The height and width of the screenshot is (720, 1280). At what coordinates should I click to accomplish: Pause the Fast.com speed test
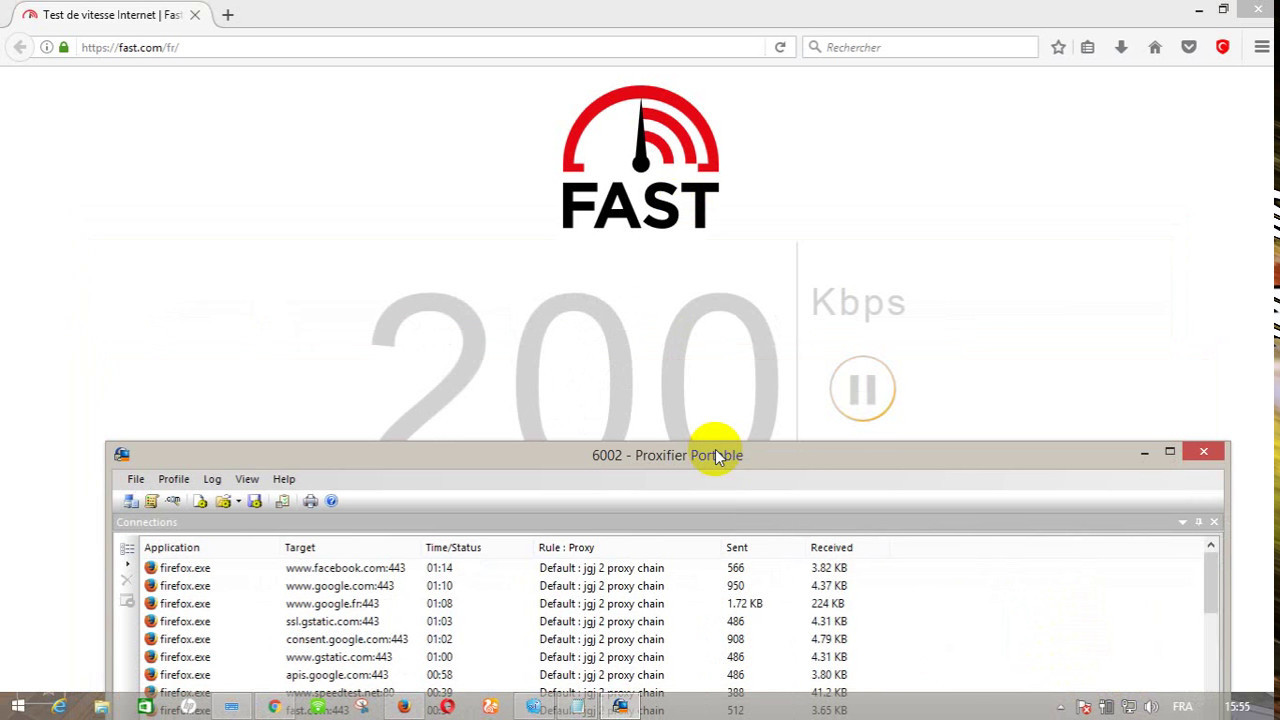(x=862, y=389)
